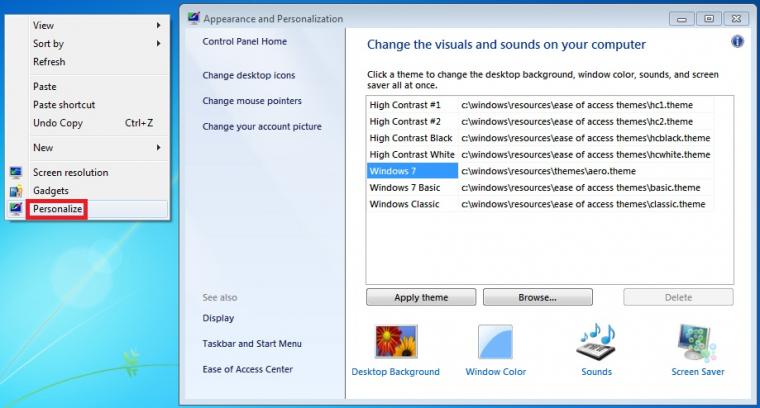The width and height of the screenshot is (760, 408).
Task: Open Gadgets from the context menu
Action: point(50,190)
